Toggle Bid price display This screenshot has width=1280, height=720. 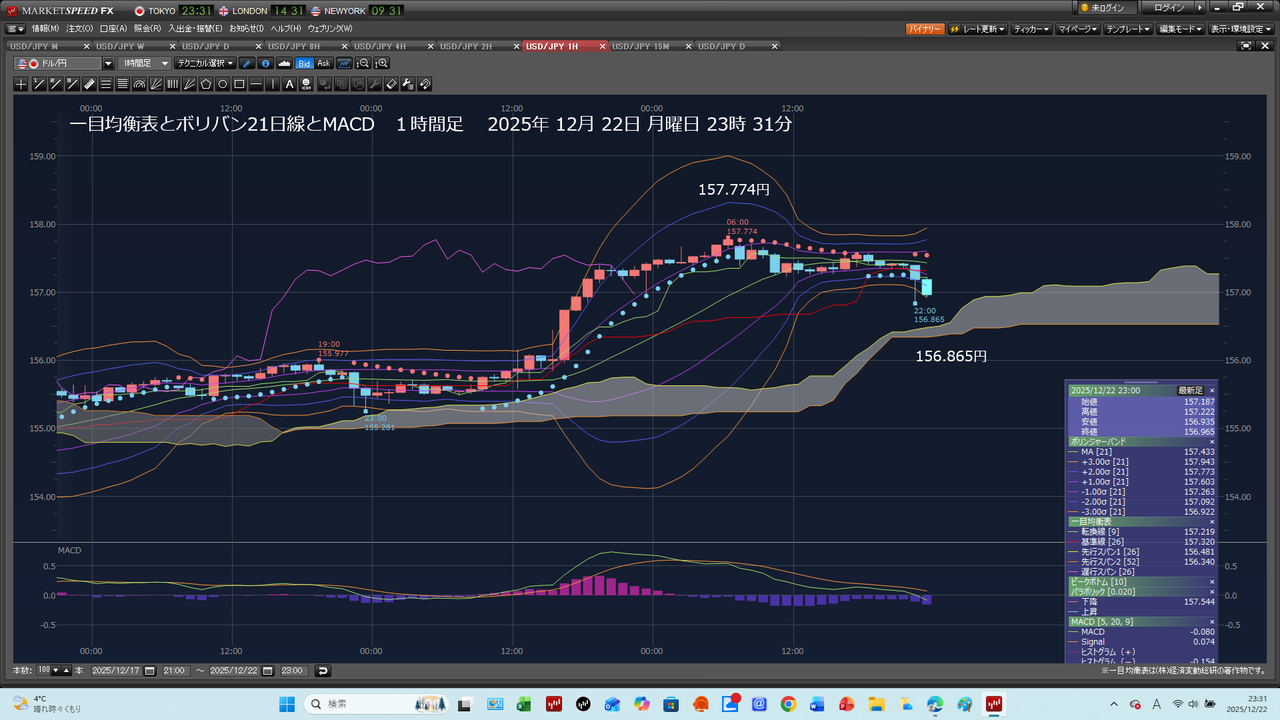[x=304, y=63]
